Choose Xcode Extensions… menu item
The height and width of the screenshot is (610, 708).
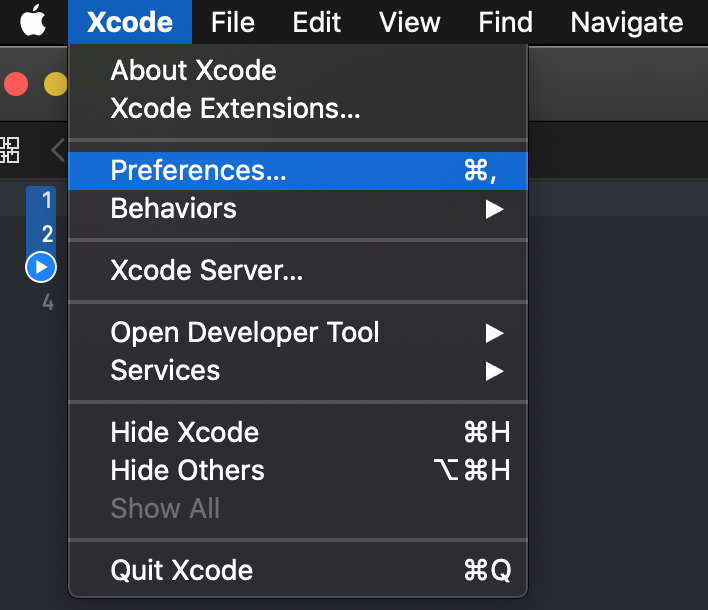tap(235, 108)
